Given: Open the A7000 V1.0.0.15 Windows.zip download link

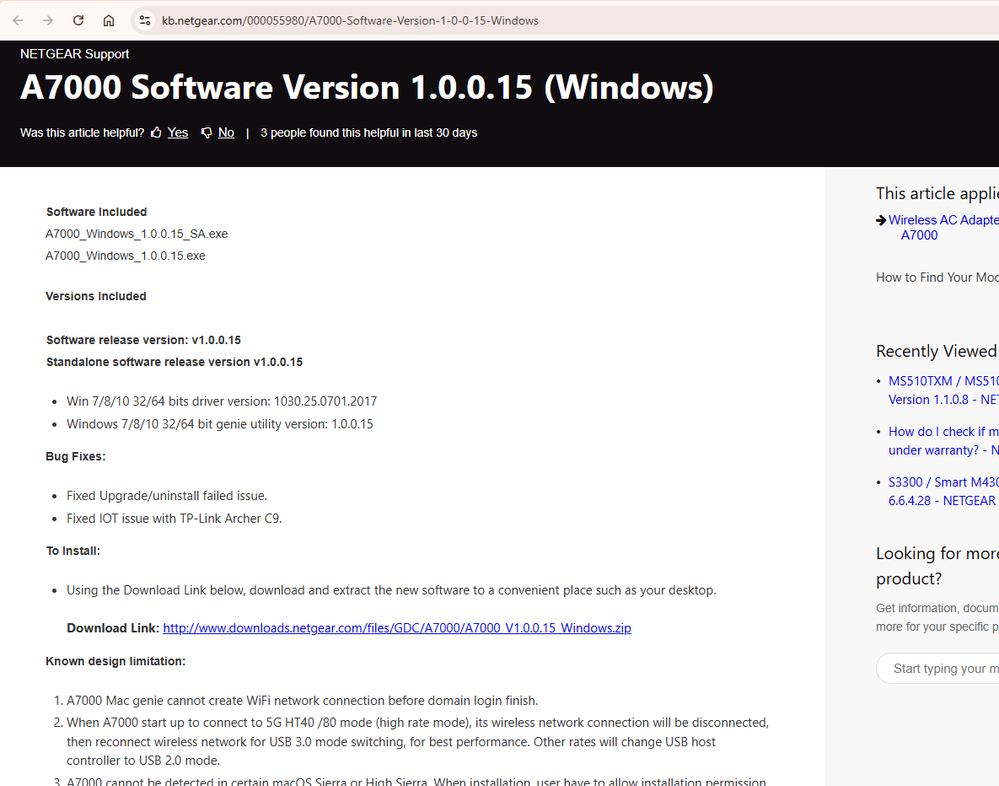Looking at the screenshot, I should click(396, 628).
